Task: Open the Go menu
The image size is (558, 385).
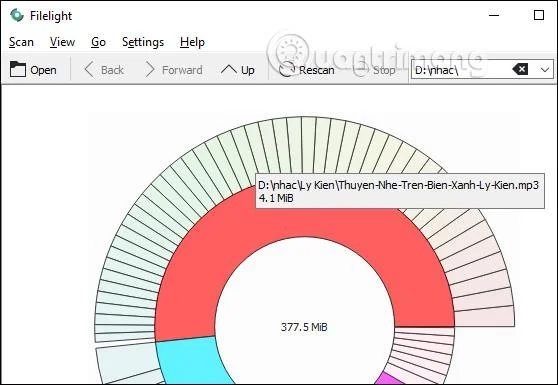Action: click(98, 42)
